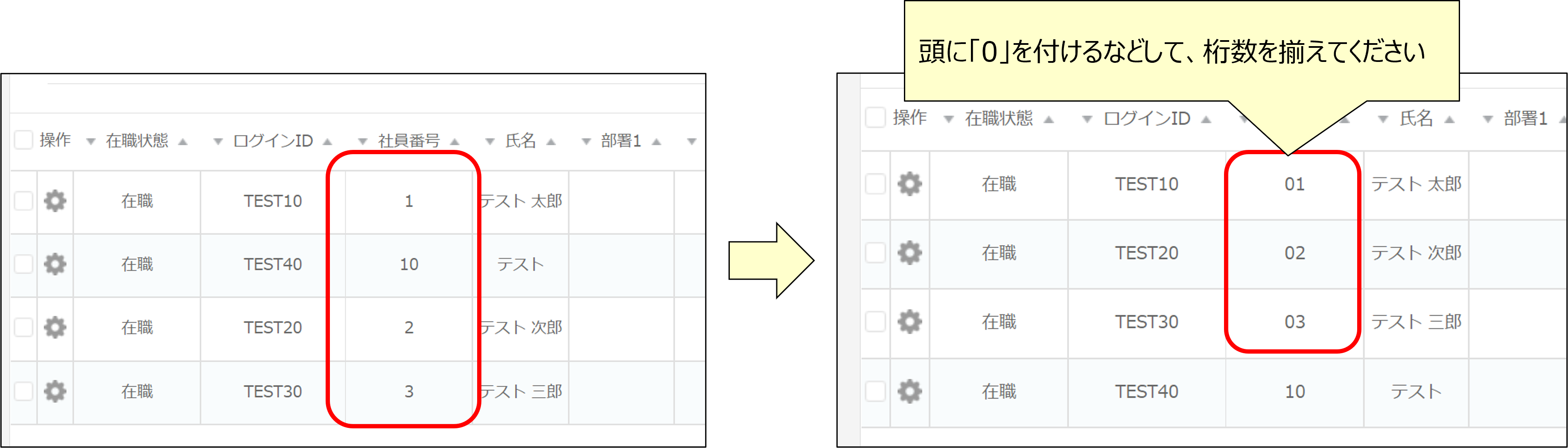This screenshot has height=448, width=1568.
Task: Sort descending by 社員番号 in left table
Action: pos(363,142)
